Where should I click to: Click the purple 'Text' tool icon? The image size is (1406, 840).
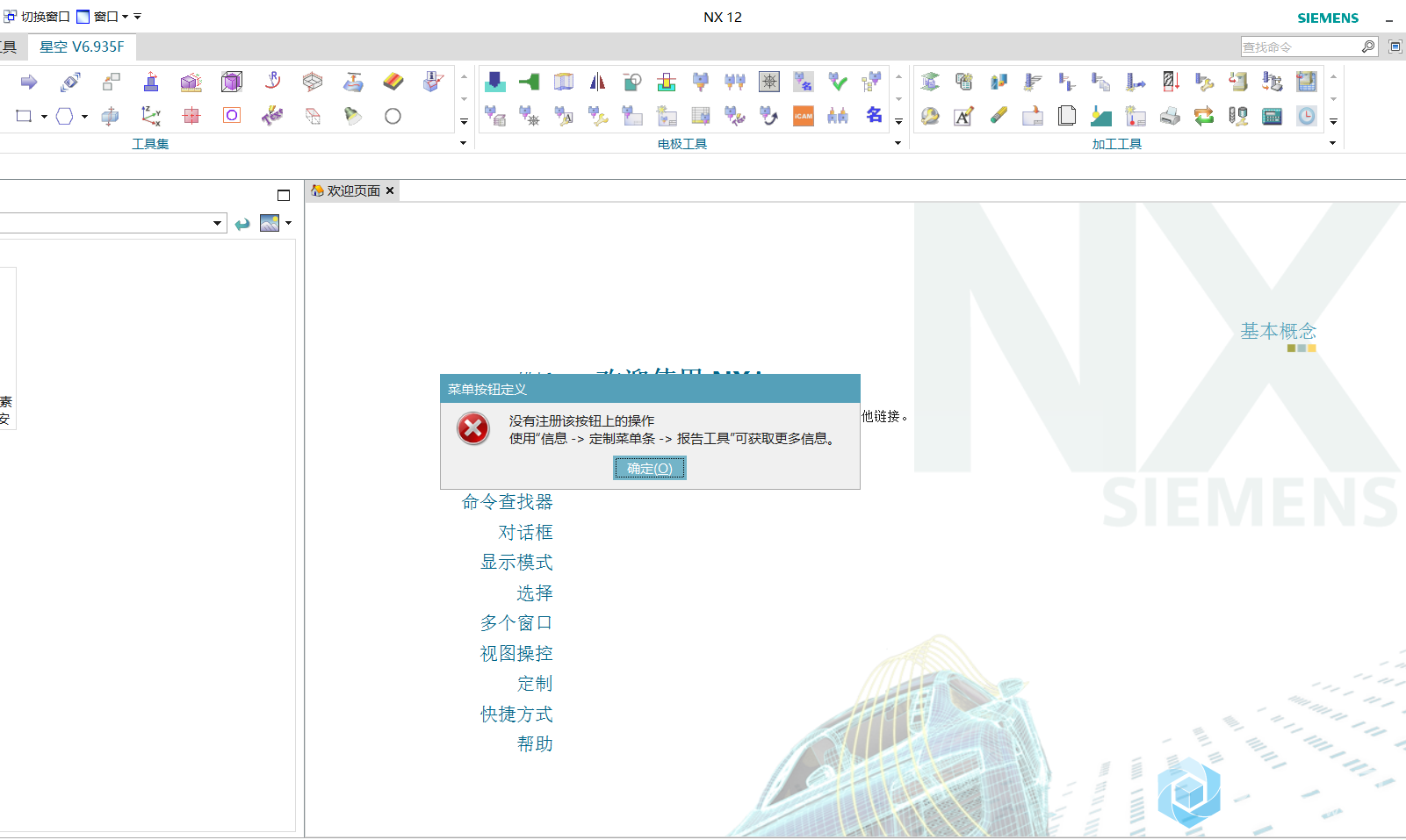coord(272,116)
